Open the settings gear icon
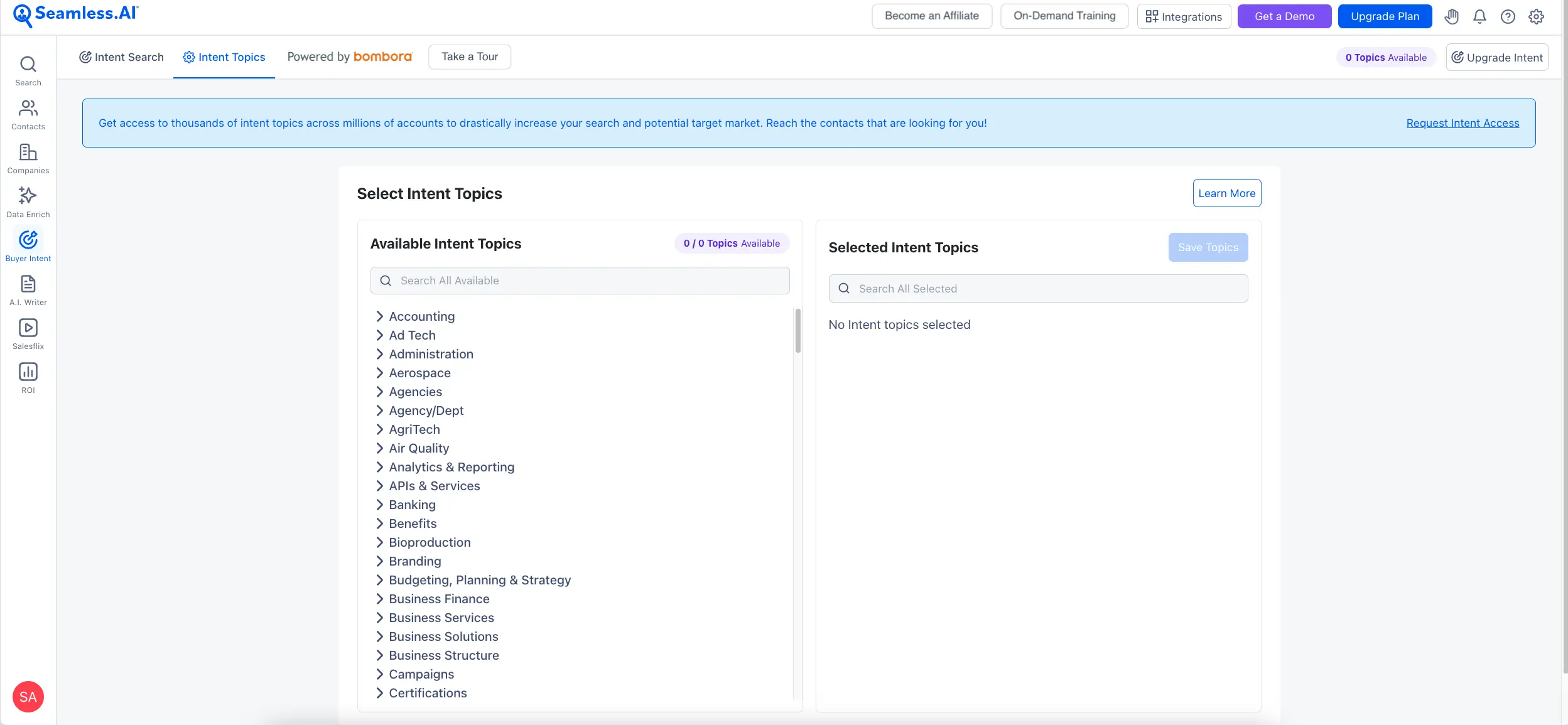The image size is (1568, 725). point(1536,16)
